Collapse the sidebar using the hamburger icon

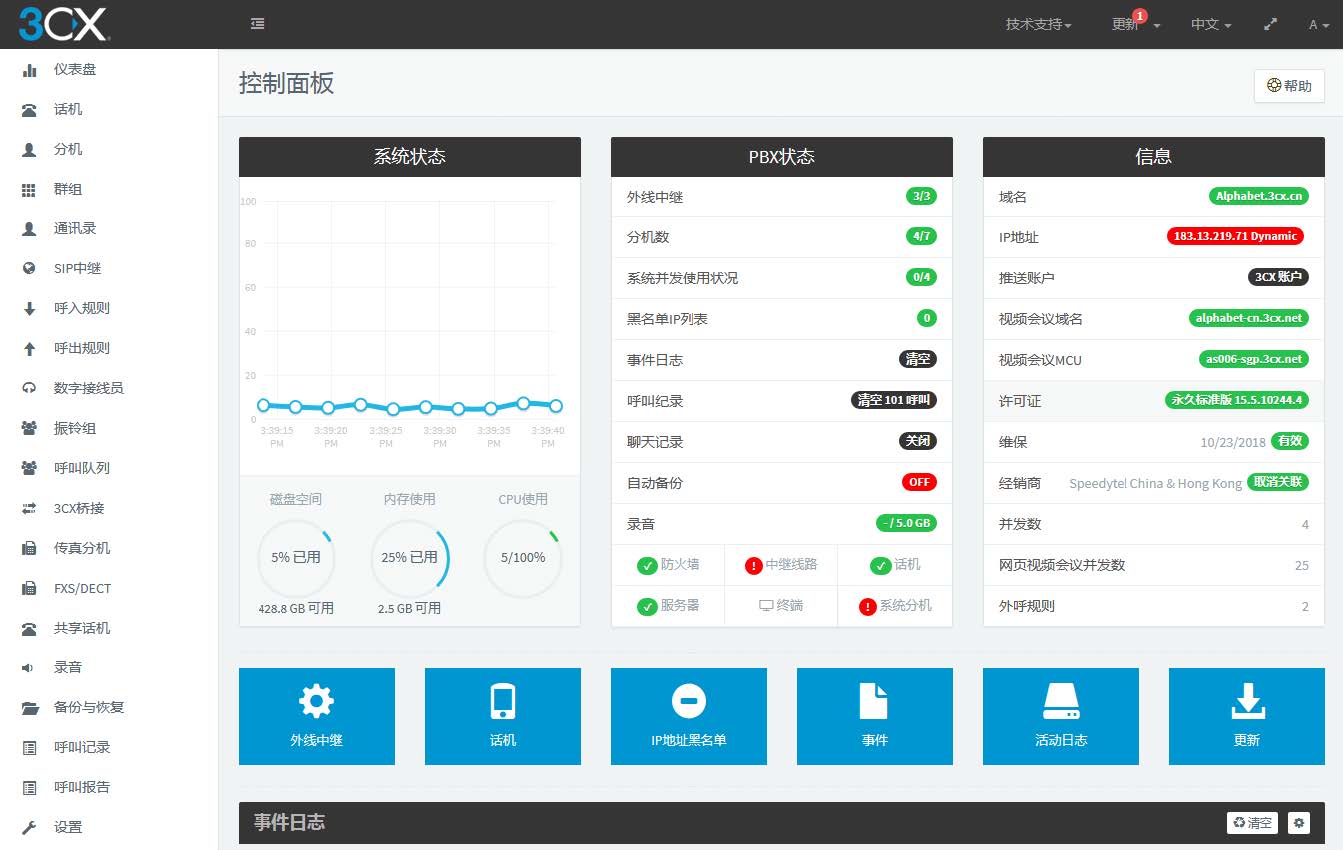click(x=257, y=22)
